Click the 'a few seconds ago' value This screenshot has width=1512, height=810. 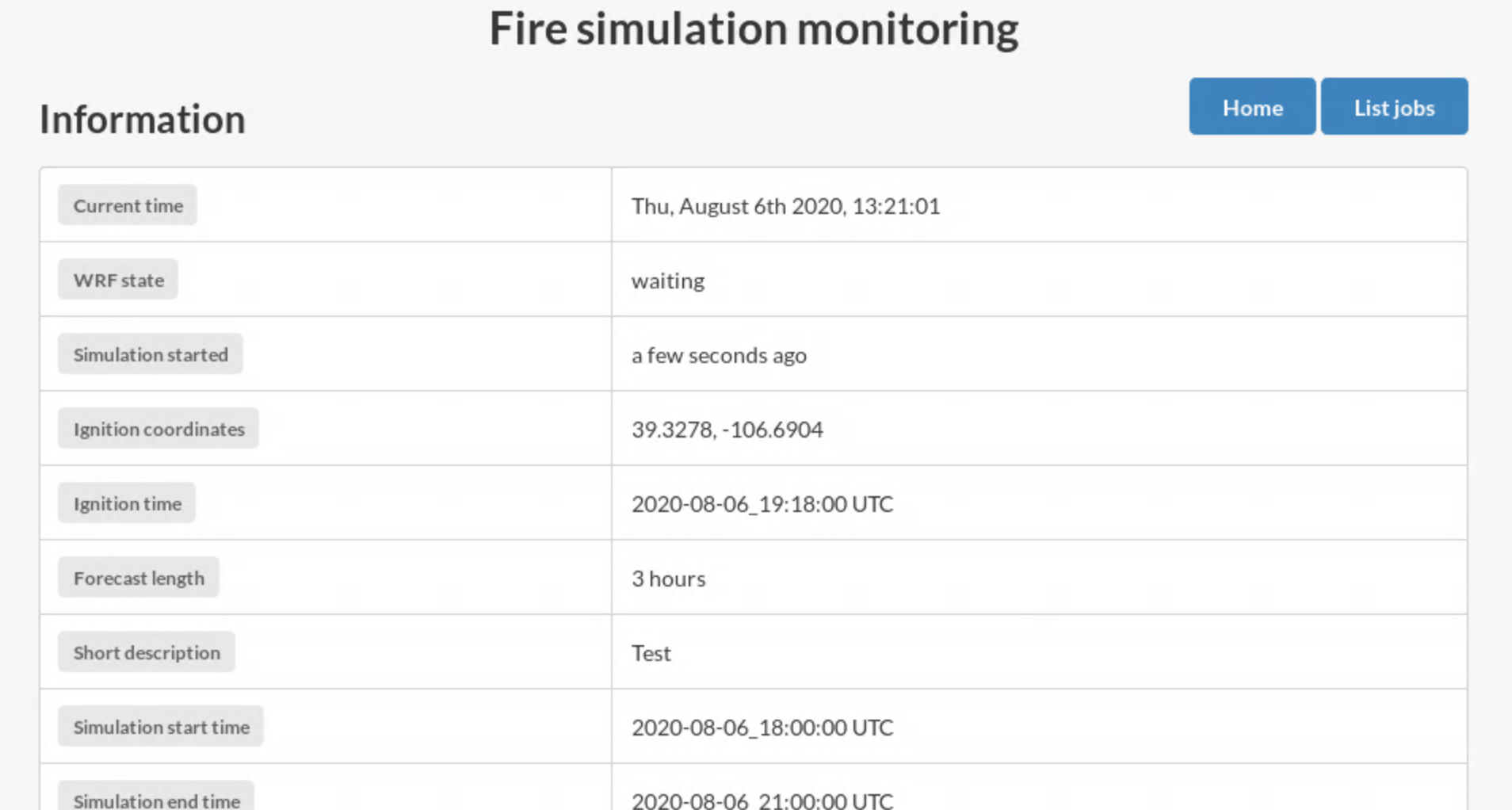pyautogui.click(x=719, y=355)
